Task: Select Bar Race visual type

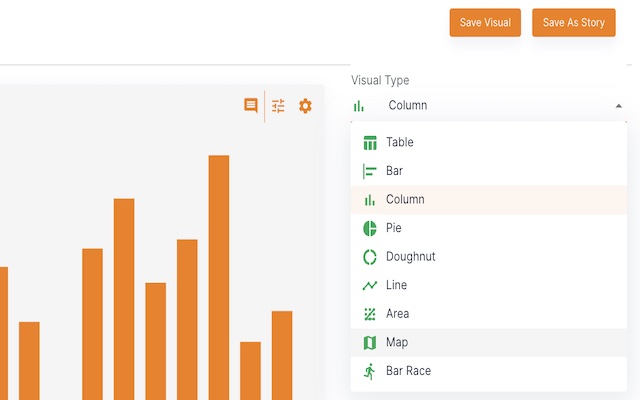Action: [x=489, y=371]
